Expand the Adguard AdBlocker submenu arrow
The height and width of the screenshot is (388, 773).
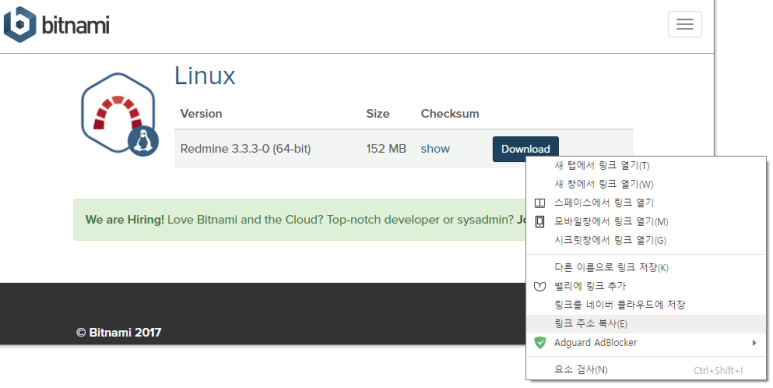tap(754, 343)
